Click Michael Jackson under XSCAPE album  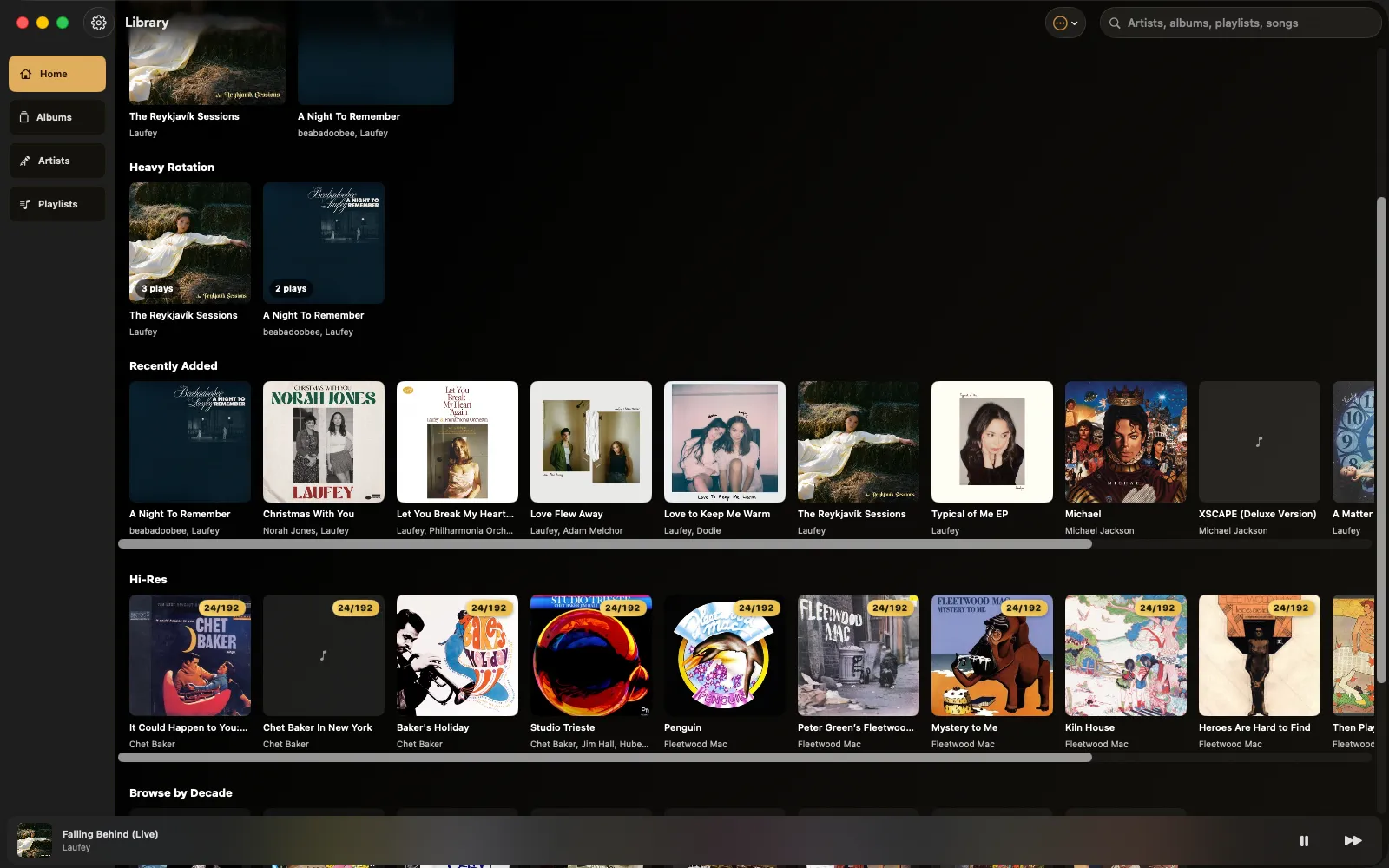click(1233, 530)
